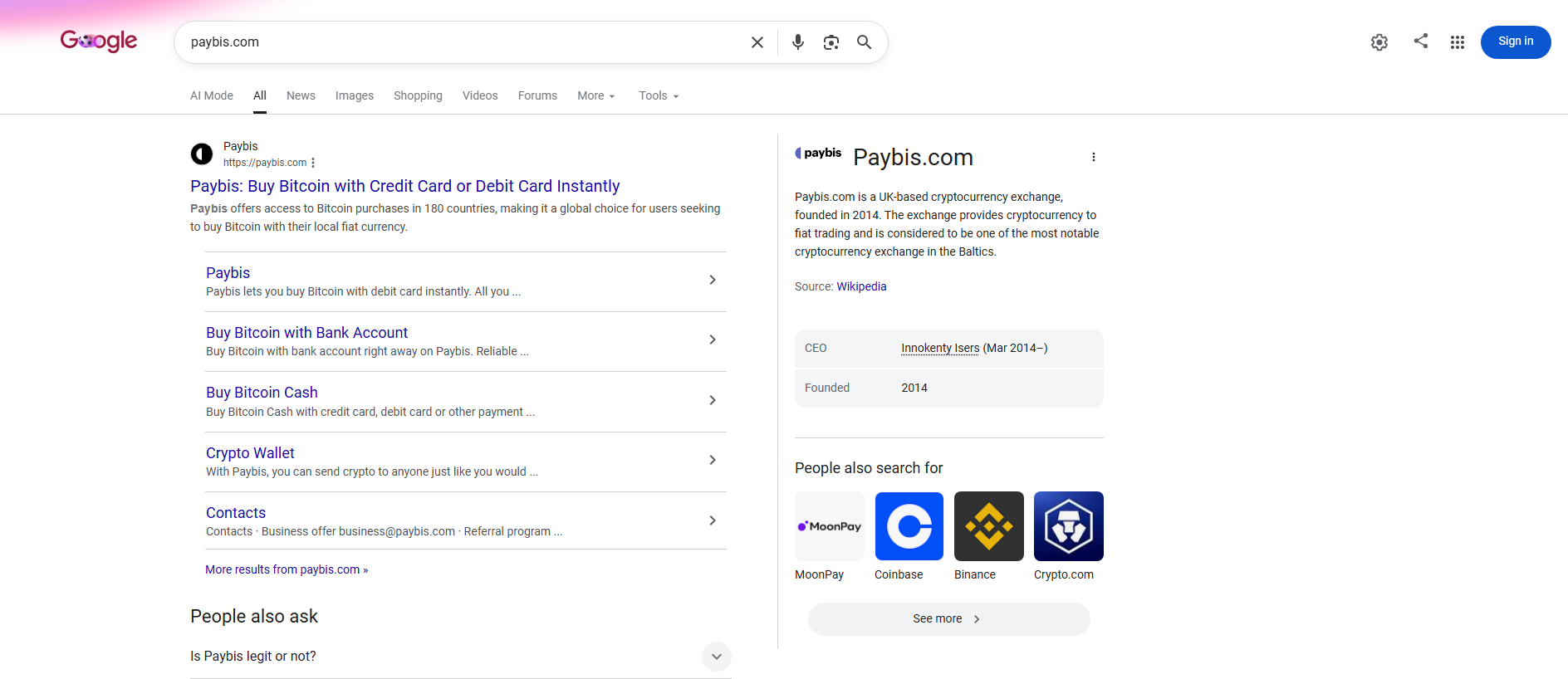Click the Founded 2014 value
The width and height of the screenshot is (1568, 679).
pos(914,388)
